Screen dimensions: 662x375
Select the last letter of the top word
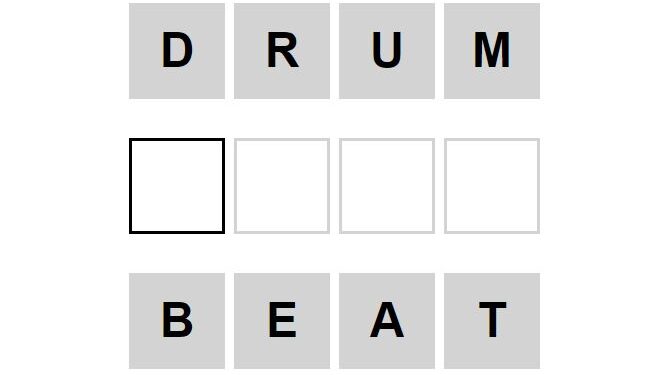point(492,51)
